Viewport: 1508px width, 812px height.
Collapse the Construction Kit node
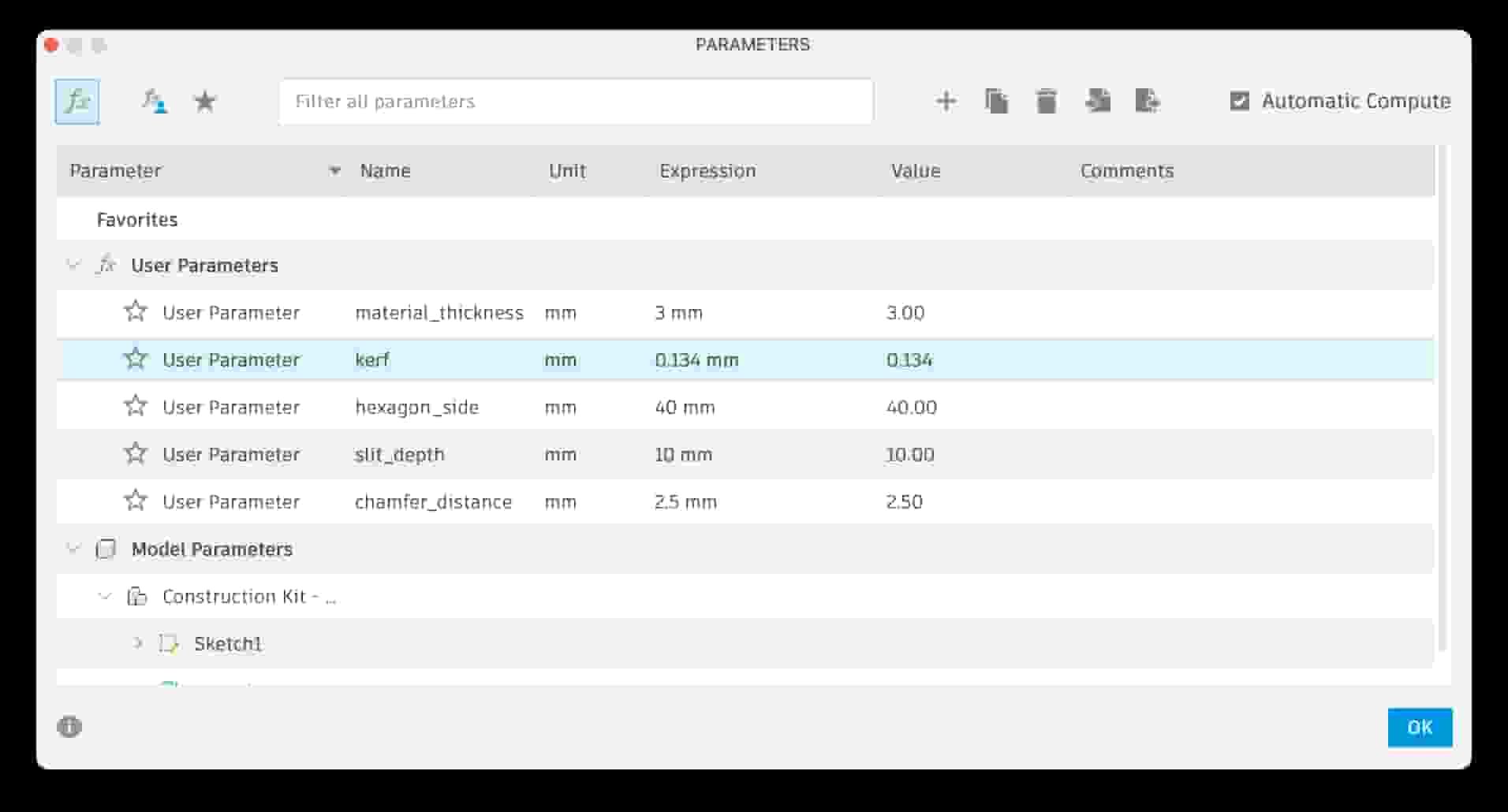click(104, 596)
